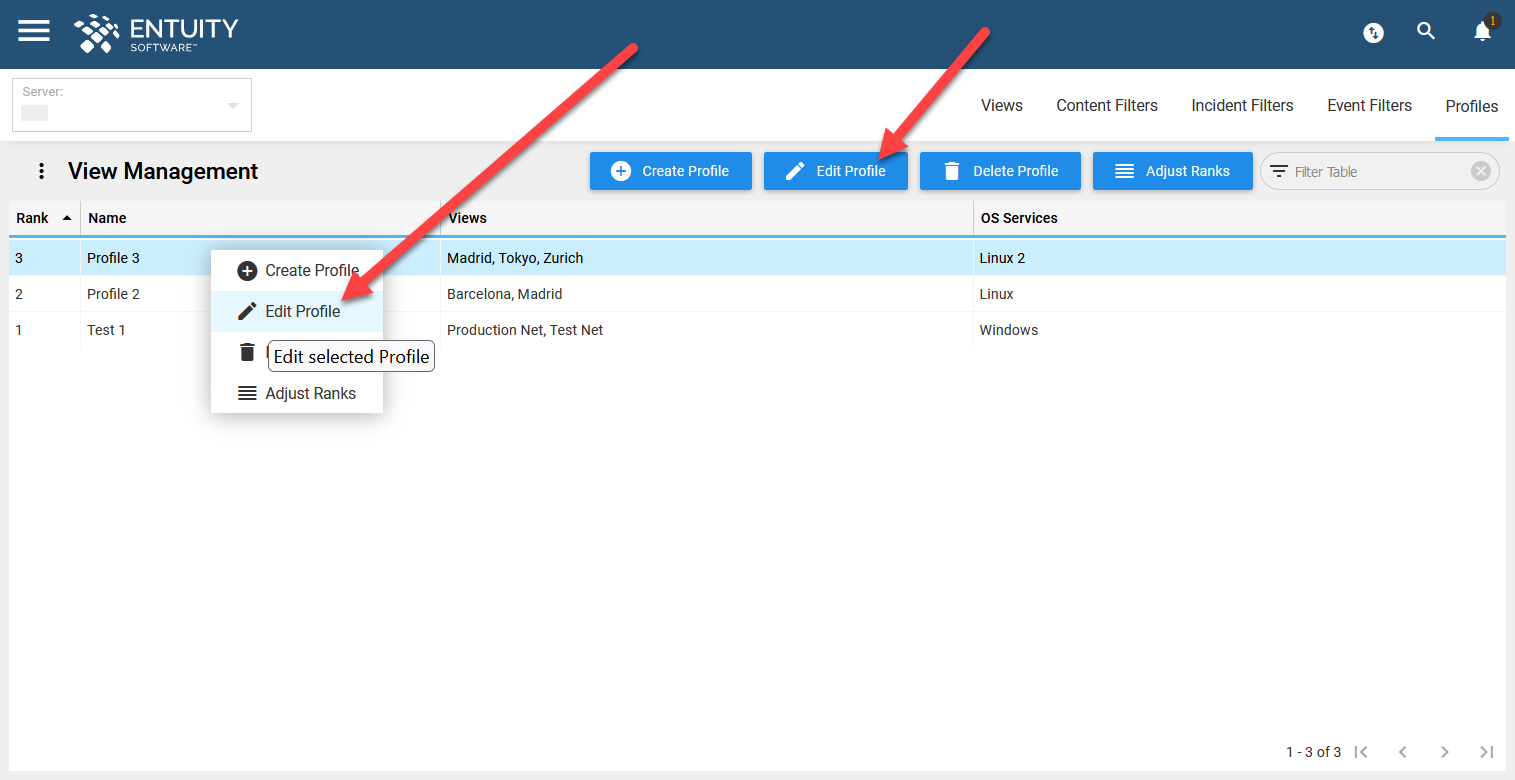The width and height of the screenshot is (1515, 780).
Task: Go to next page of results
Action: point(1444,752)
